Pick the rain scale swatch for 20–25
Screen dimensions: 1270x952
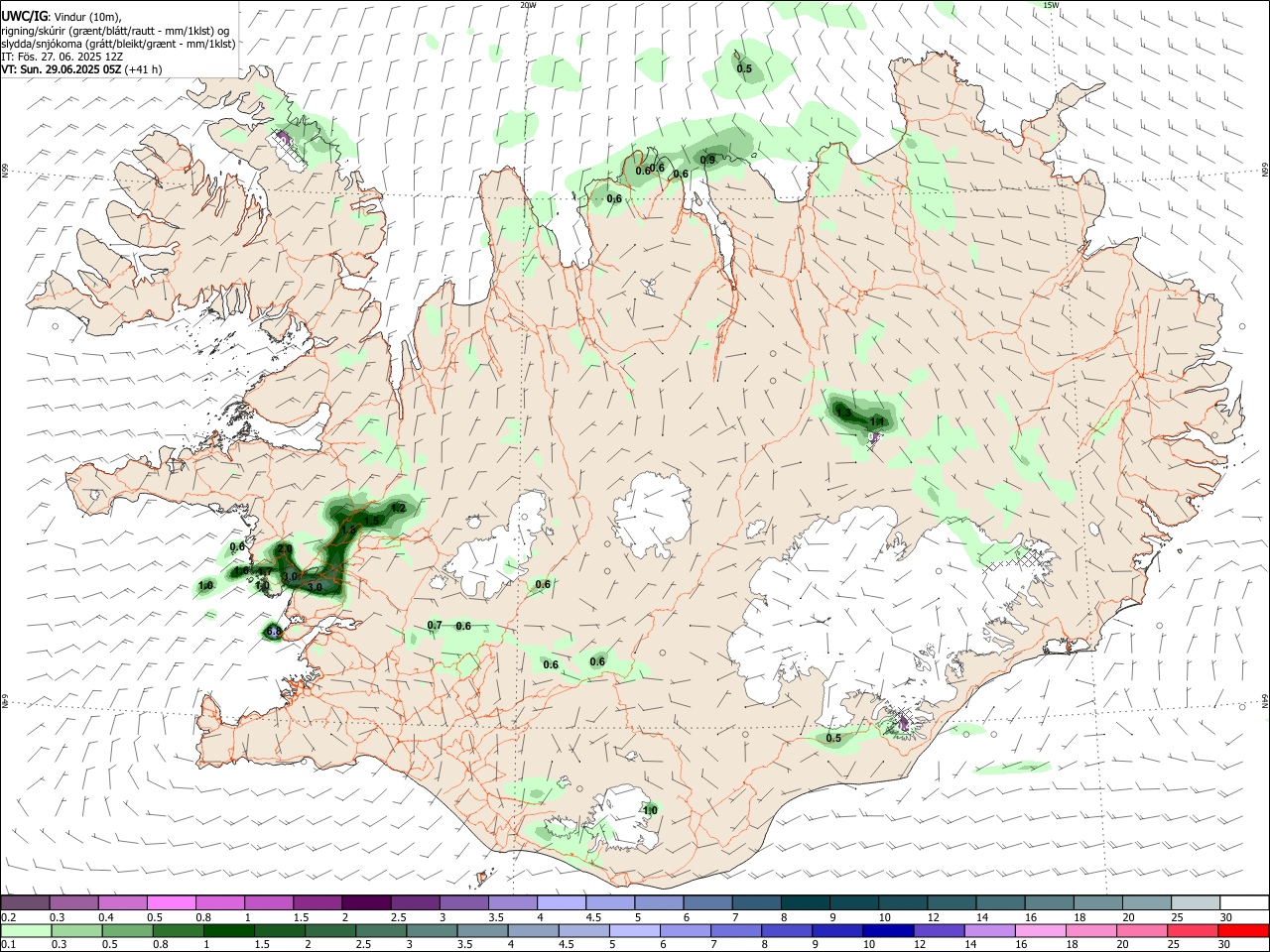click(1143, 930)
